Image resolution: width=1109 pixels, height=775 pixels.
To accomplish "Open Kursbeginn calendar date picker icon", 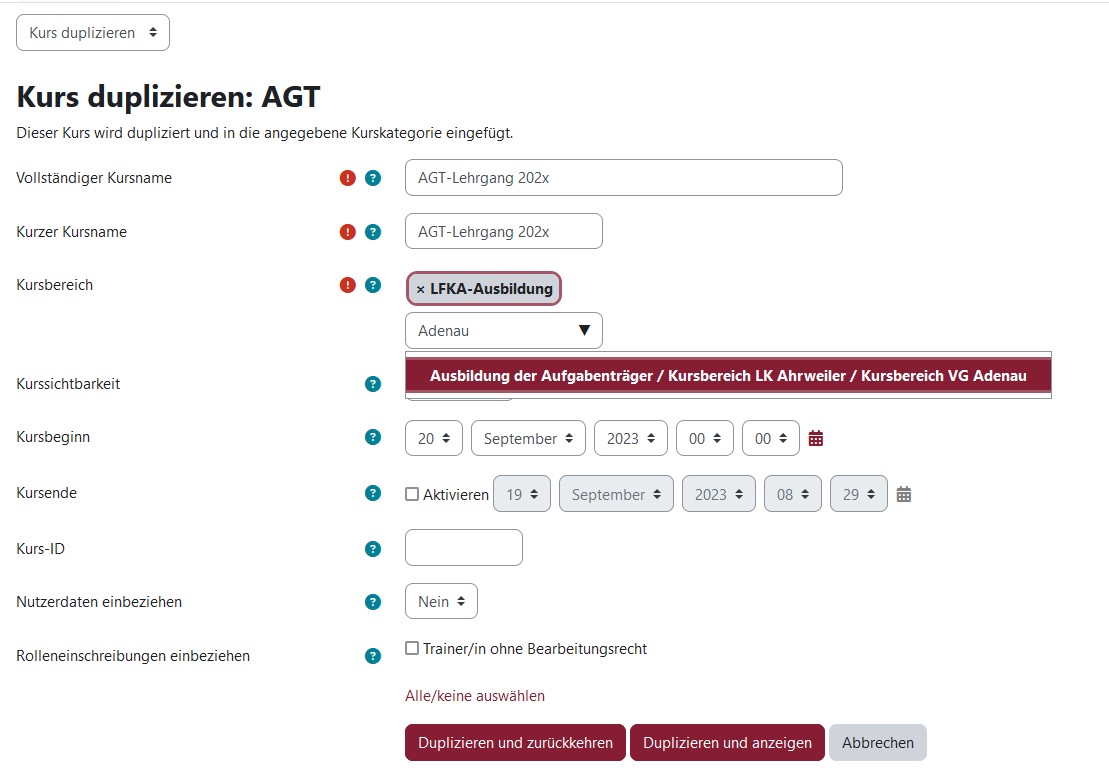I will [x=816, y=438].
